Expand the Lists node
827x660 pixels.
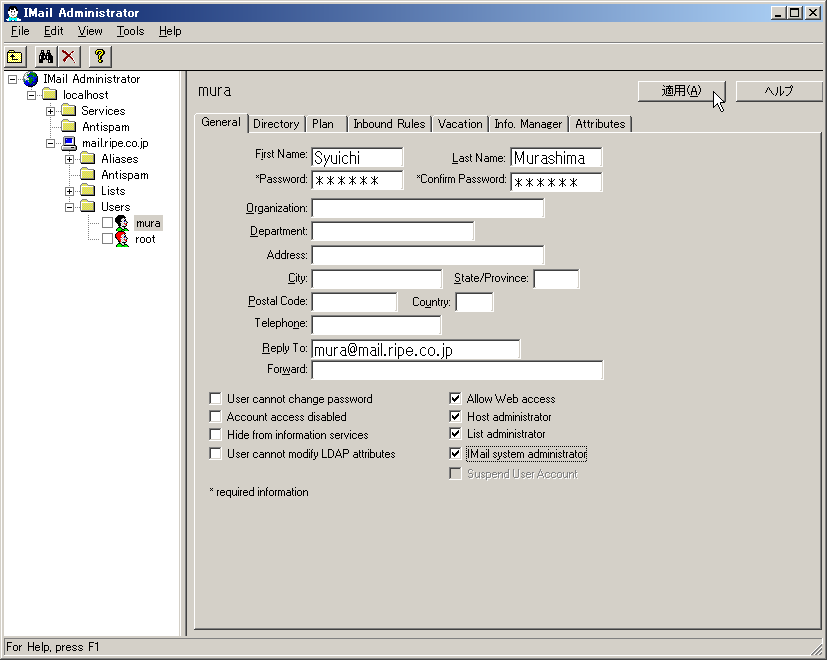point(70,191)
